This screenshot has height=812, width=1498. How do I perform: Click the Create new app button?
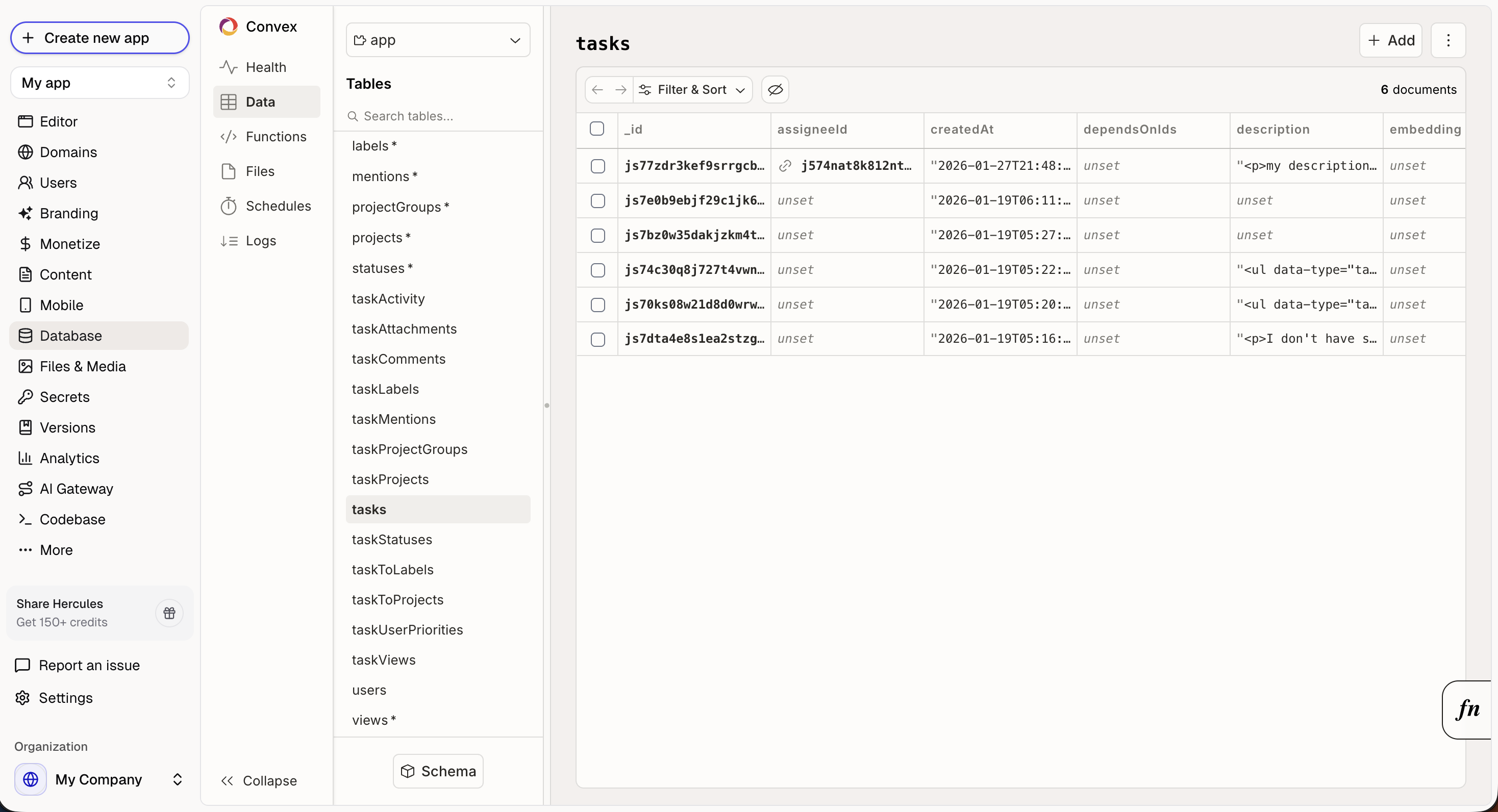click(99, 38)
